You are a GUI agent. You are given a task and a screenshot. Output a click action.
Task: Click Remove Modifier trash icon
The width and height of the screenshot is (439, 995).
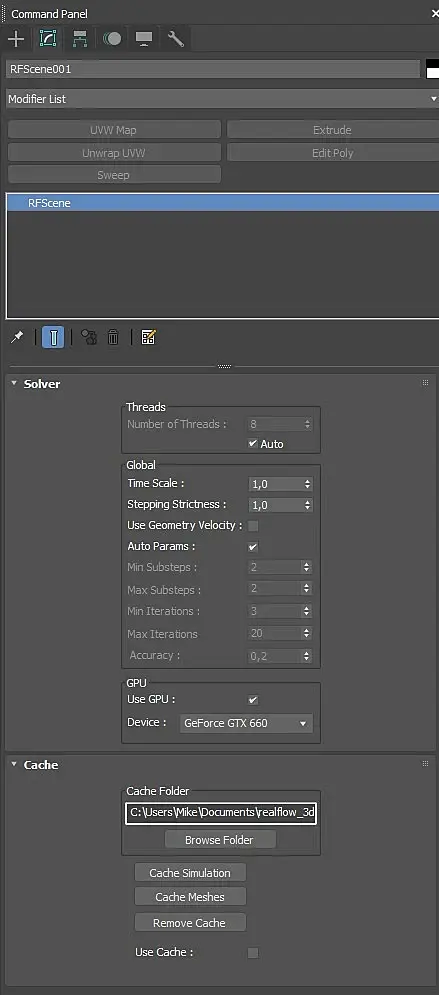(113, 338)
